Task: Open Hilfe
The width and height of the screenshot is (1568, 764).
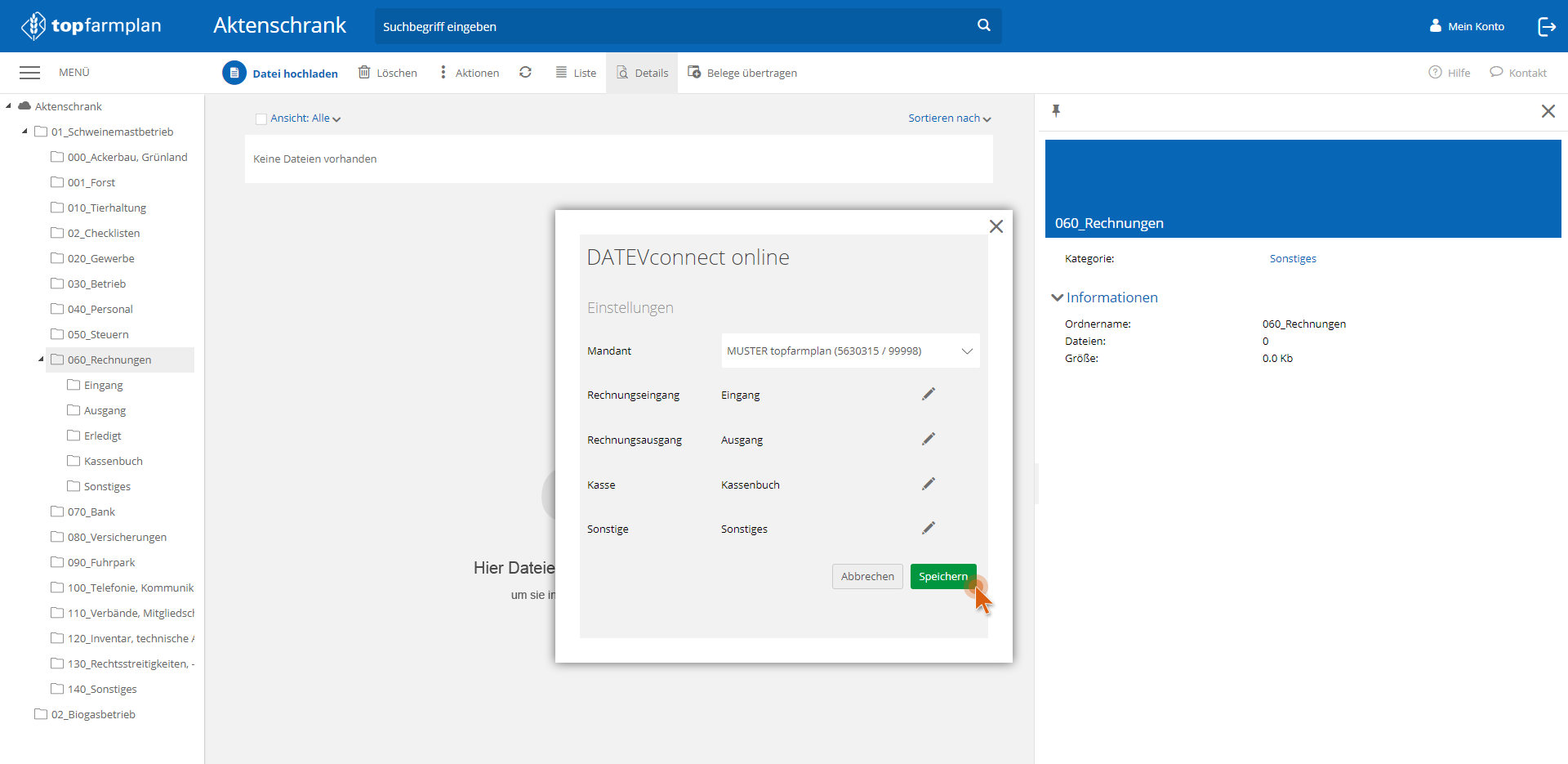Action: 1450,73
